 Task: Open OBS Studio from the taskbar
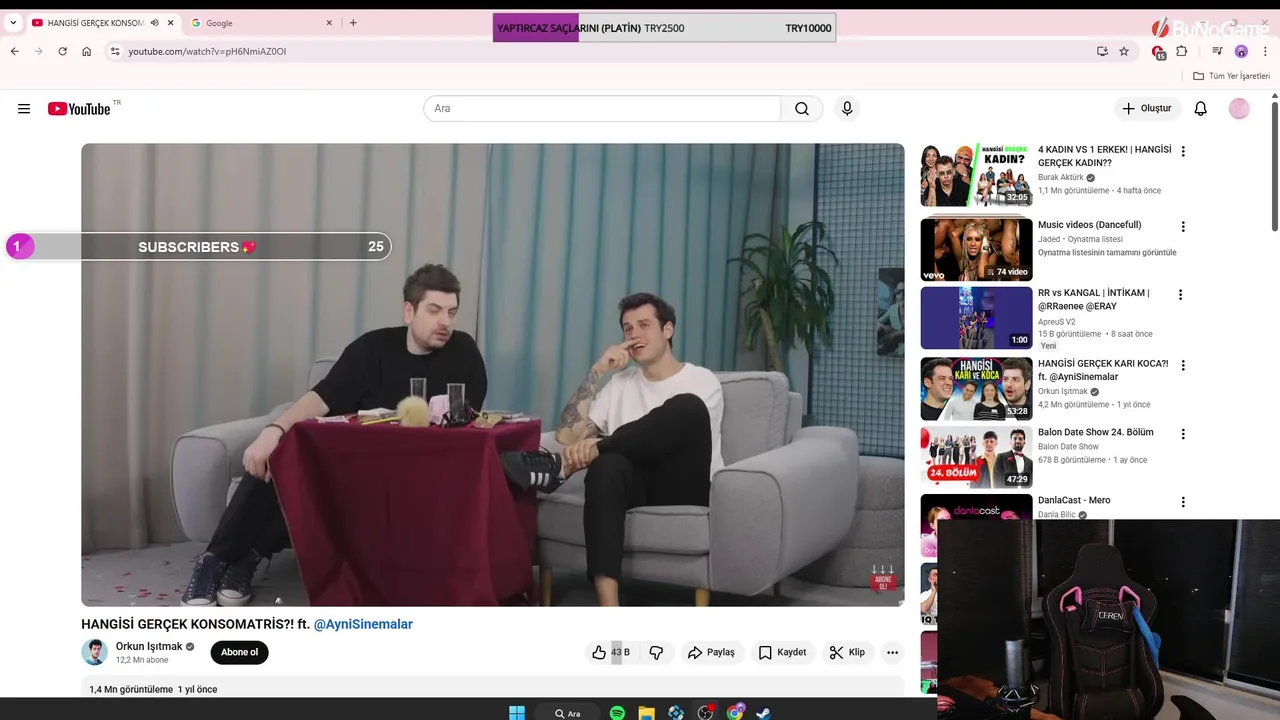coord(705,712)
